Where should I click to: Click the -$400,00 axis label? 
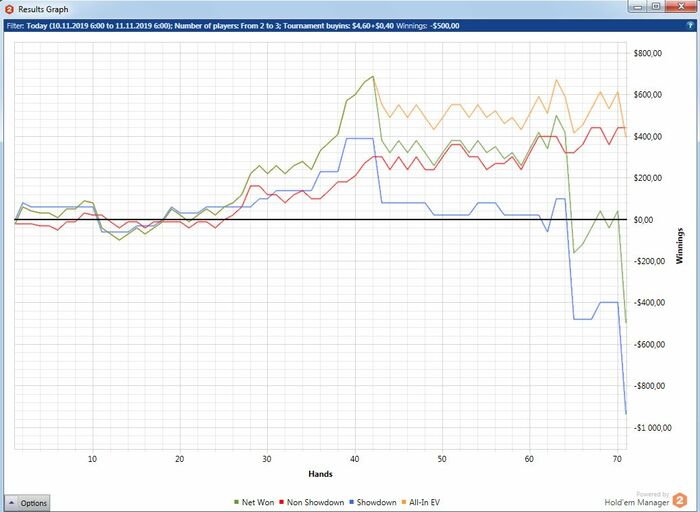[649, 303]
